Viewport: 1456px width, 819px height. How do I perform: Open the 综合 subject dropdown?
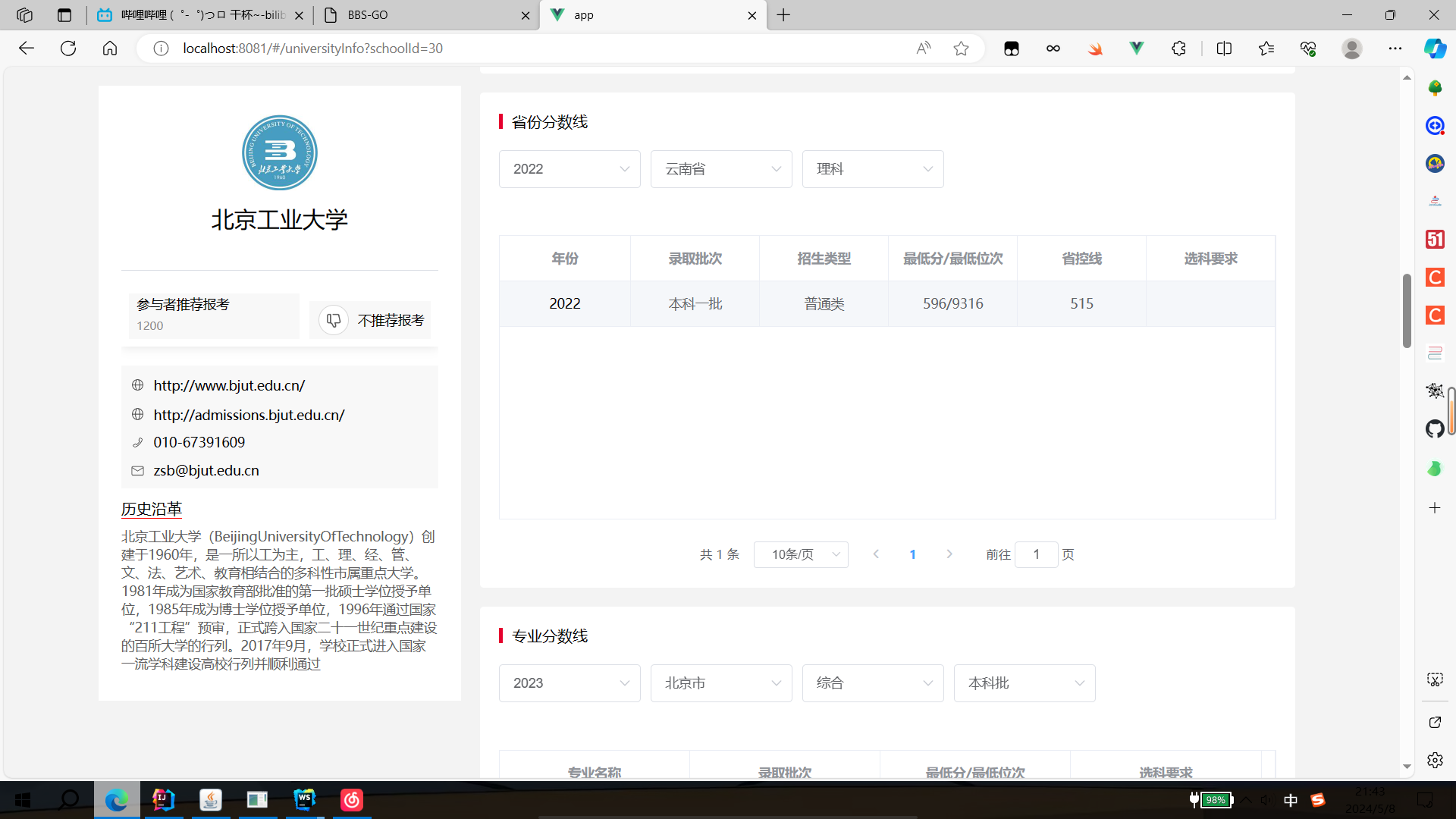click(x=873, y=683)
